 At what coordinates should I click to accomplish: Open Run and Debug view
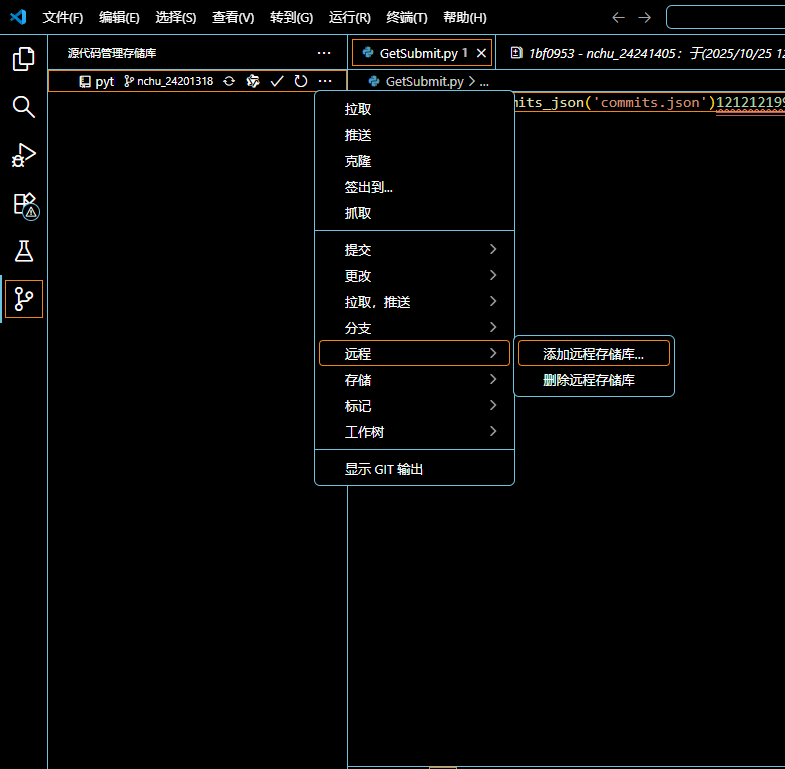pyautogui.click(x=24, y=155)
